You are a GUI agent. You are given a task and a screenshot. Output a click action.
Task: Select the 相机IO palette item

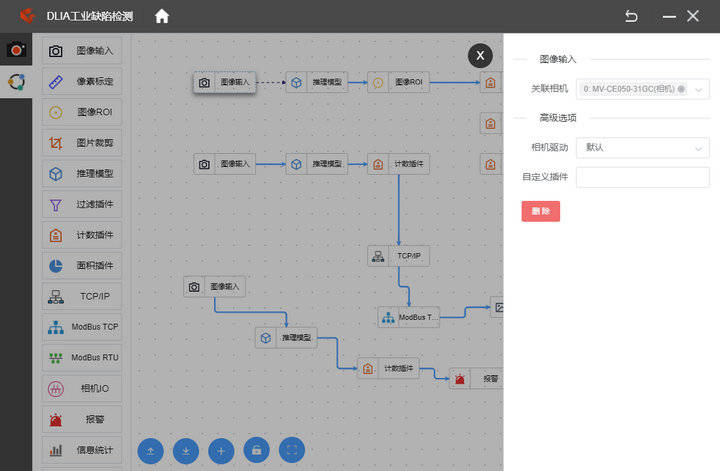click(82, 388)
